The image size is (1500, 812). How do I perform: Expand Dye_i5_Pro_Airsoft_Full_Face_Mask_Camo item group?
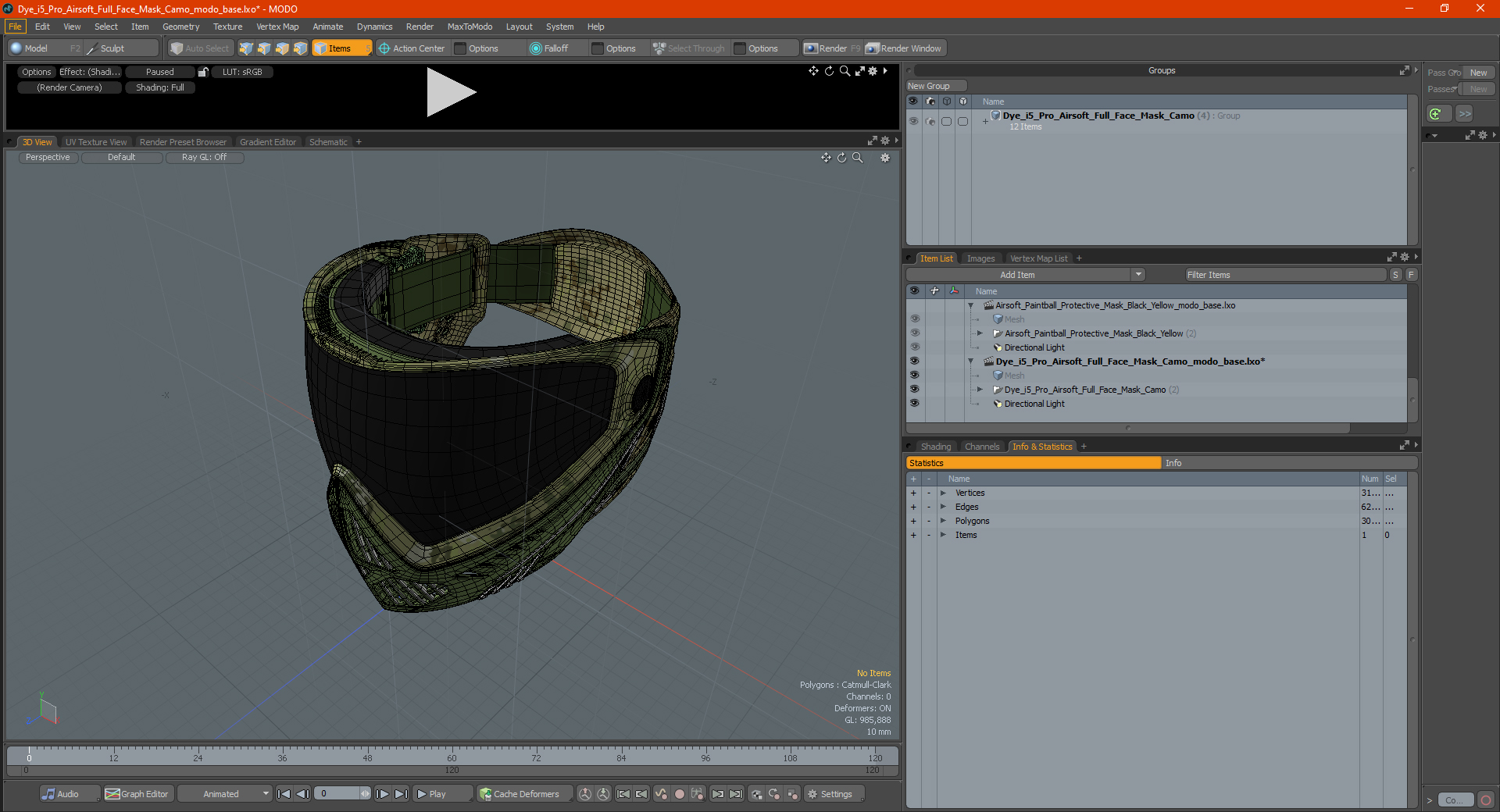980,390
